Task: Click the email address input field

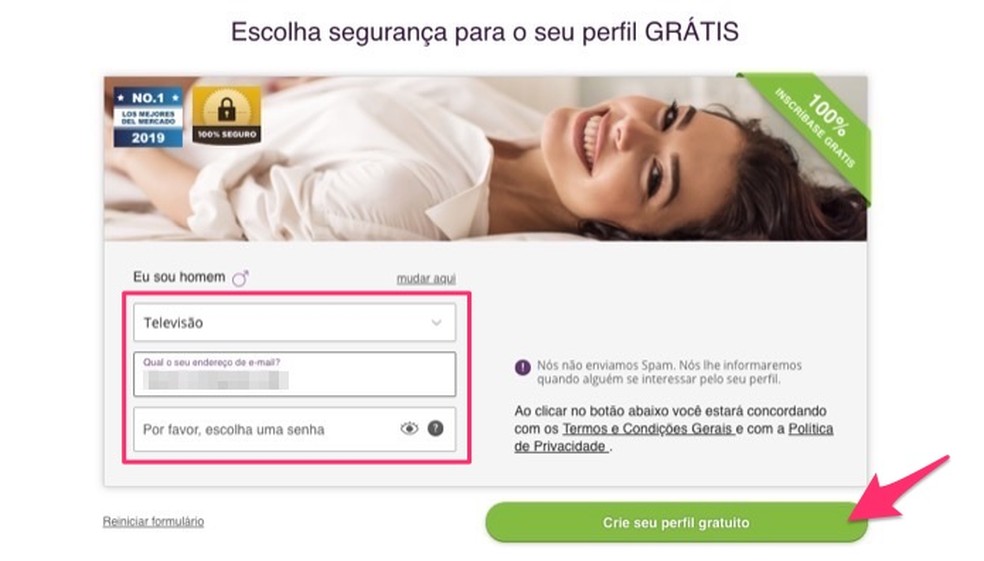Action: pyautogui.click(x=294, y=374)
